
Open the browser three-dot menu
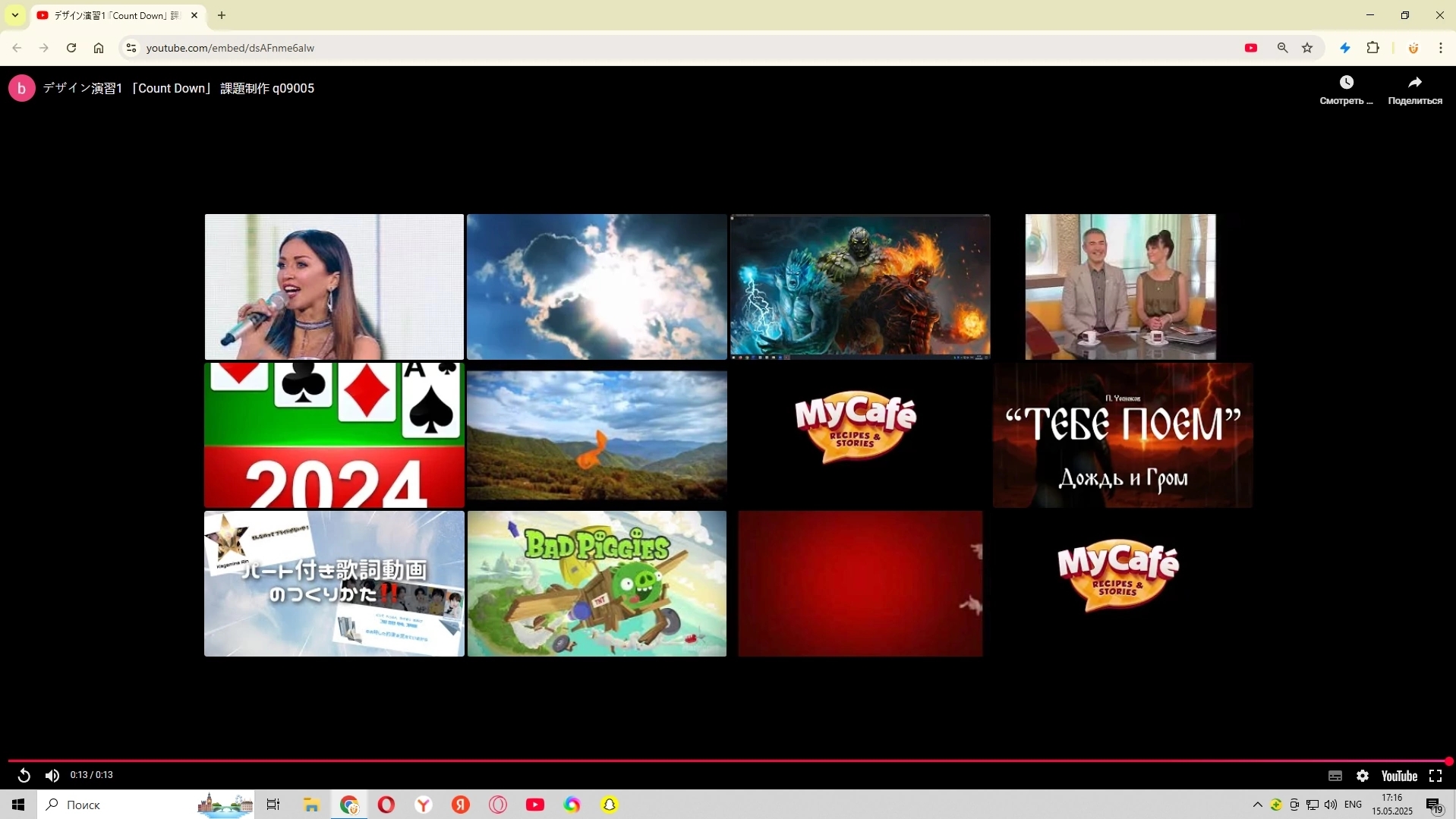(x=1441, y=48)
